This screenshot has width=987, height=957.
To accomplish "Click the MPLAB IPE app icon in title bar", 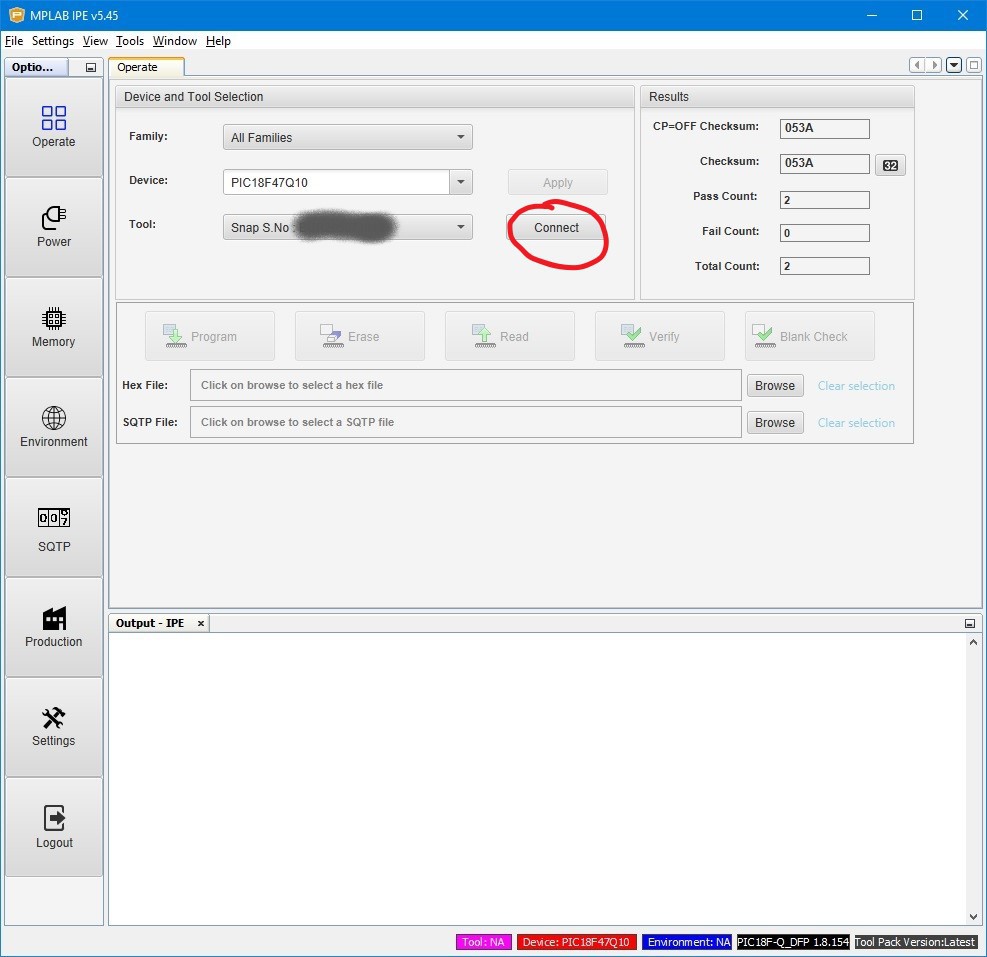I will pyautogui.click(x=16, y=14).
